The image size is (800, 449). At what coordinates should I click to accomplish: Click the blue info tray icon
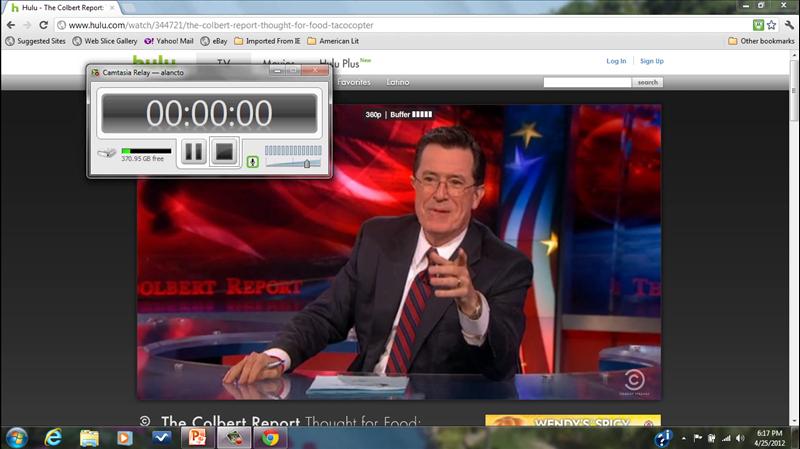coord(663,438)
